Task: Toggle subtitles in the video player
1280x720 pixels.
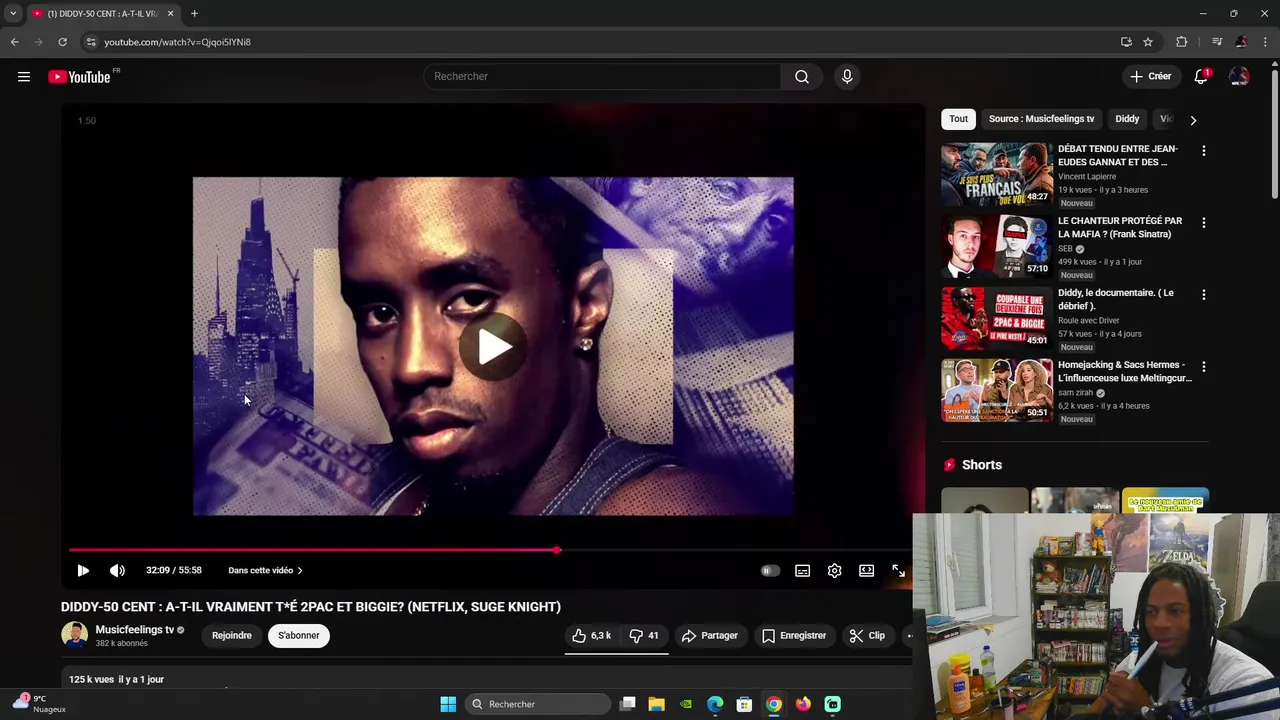Action: (802, 571)
